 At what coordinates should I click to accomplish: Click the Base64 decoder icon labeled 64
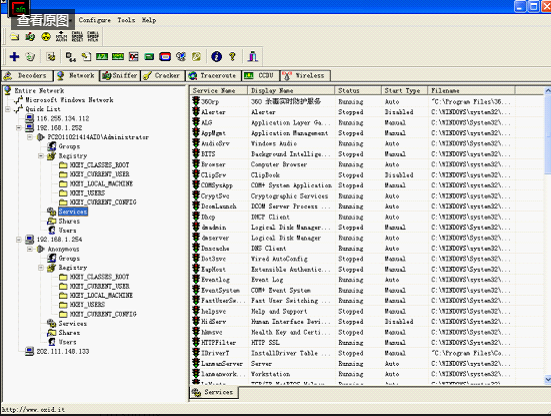tap(71, 57)
